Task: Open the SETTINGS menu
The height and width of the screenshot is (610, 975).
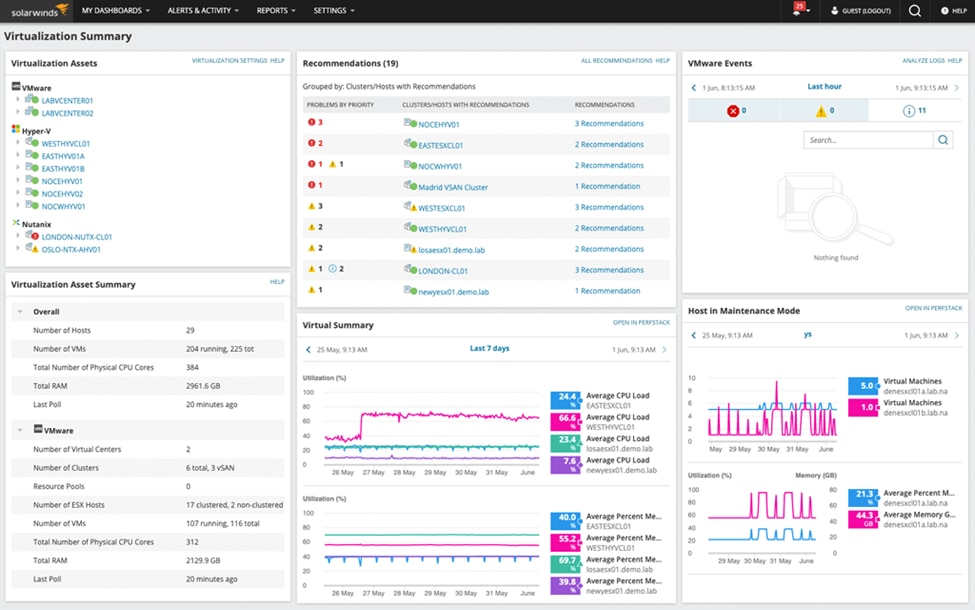Action: (x=330, y=12)
